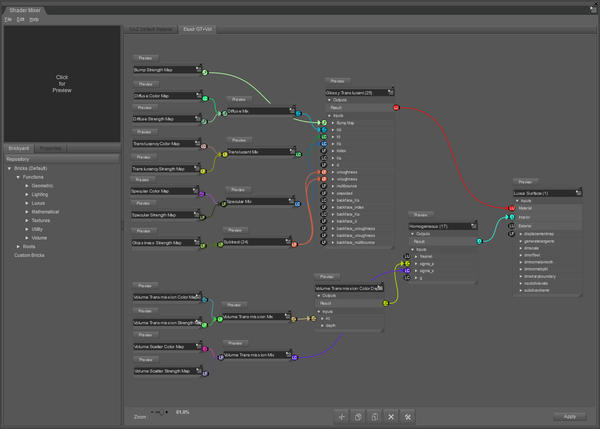Open the Specular Mix brick options icon
The height and width of the screenshot is (429, 600).
click(x=291, y=201)
